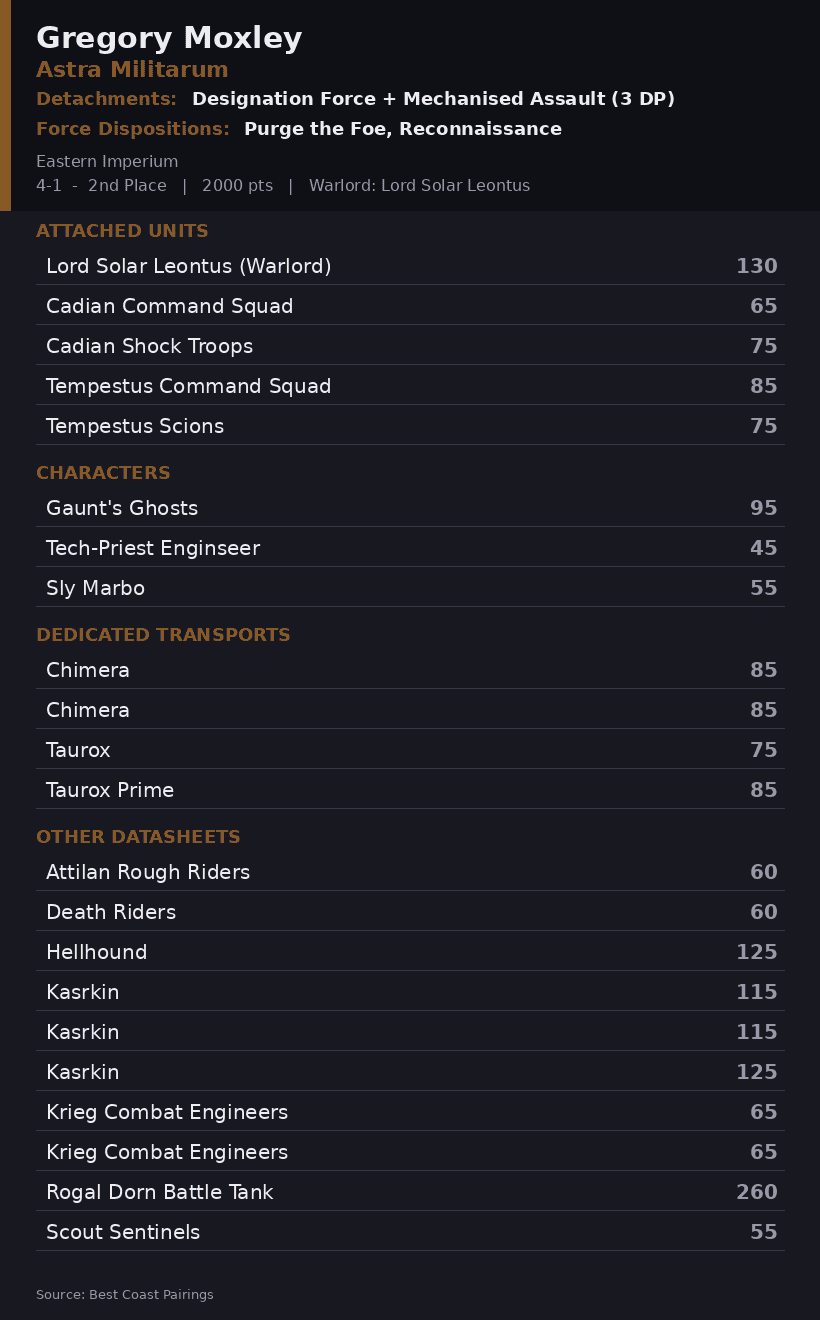Click the 260 points value for Rogal Dorn

757,1191
